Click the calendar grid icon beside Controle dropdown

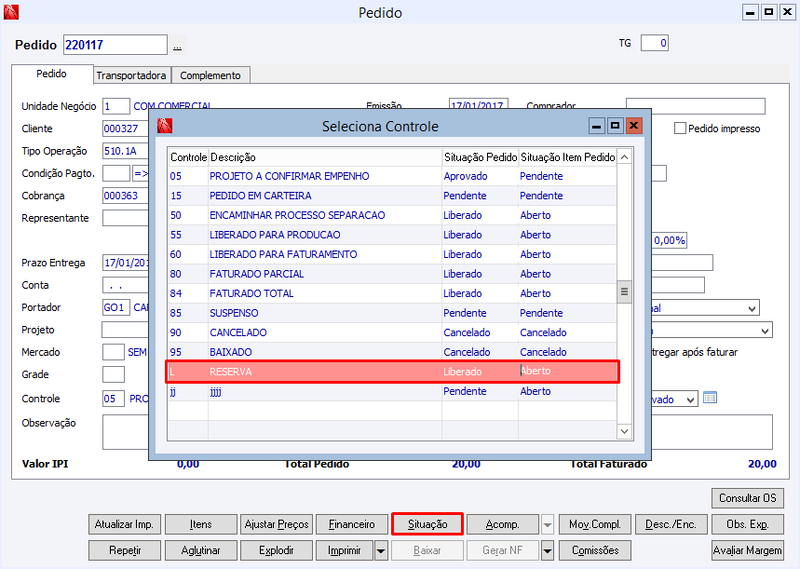pyautogui.click(x=710, y=398)
